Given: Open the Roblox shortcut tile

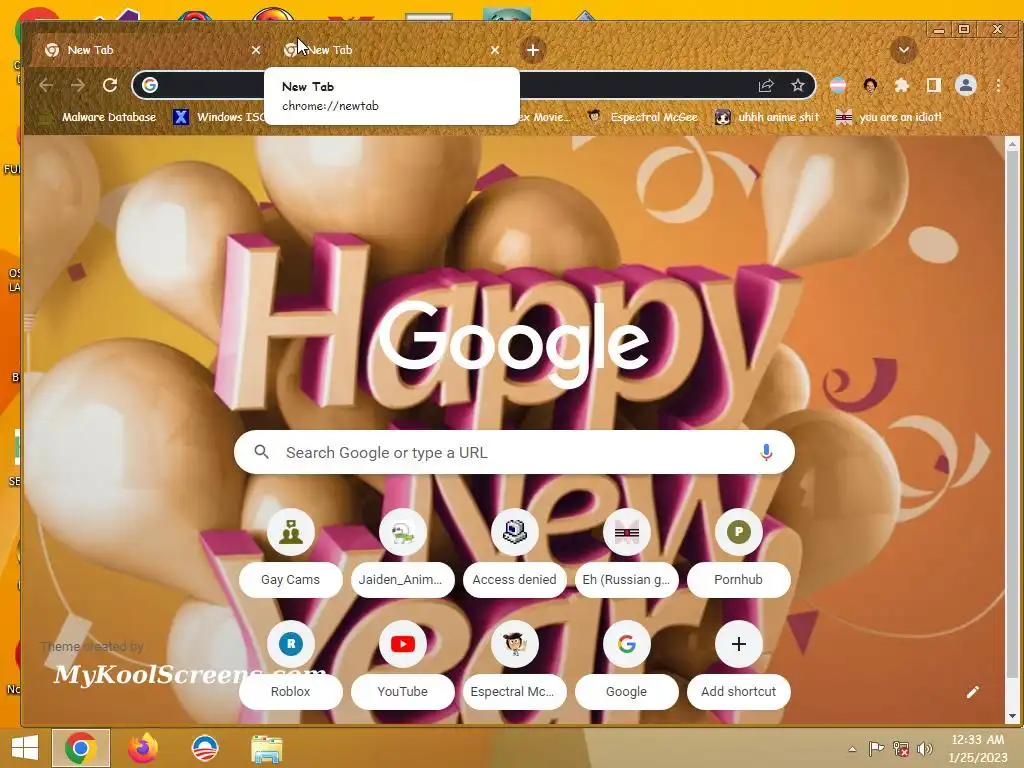Looking at the screenshot, I should click(291, 664).
